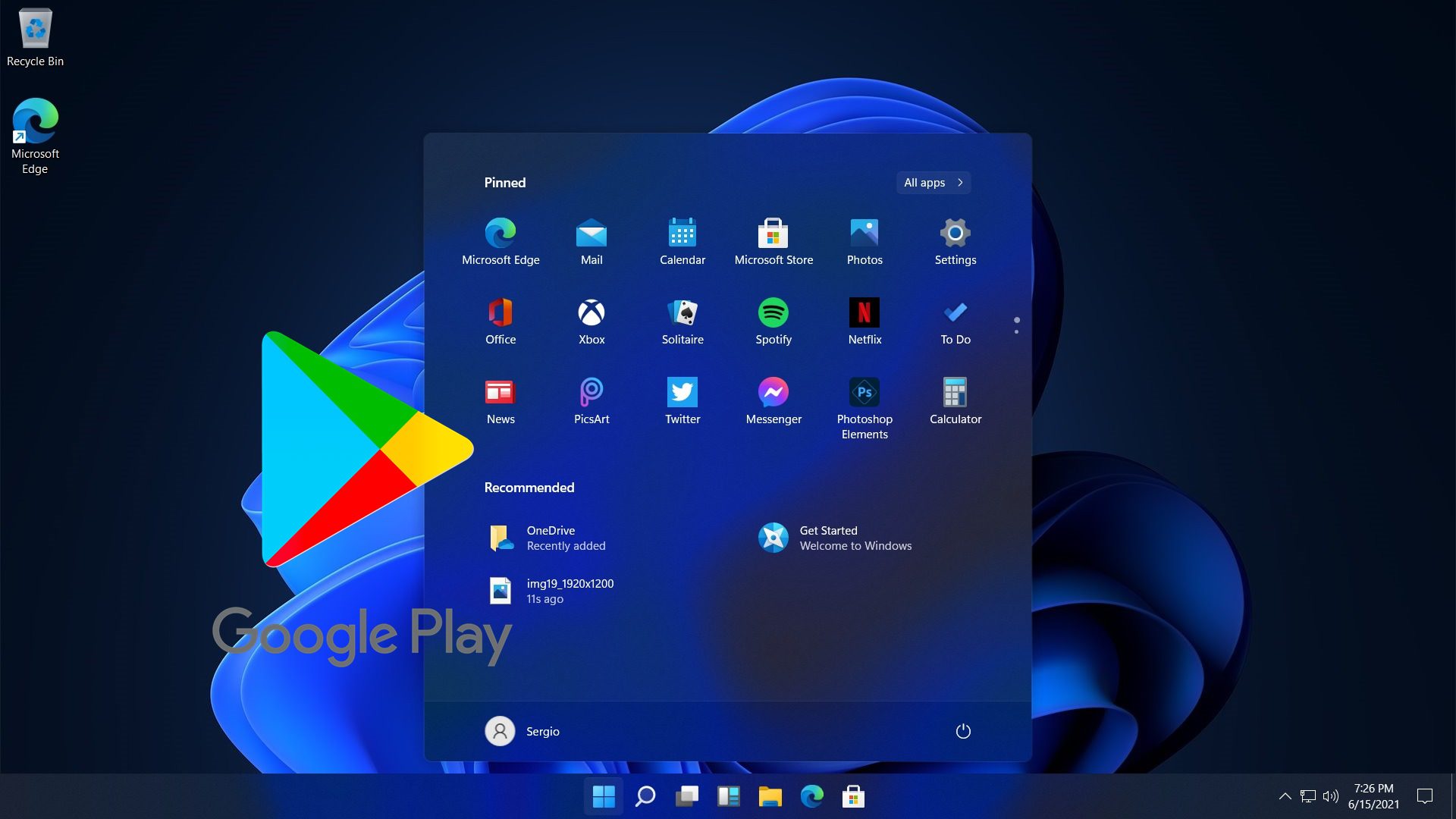Image resolution: width=1456 pixels, height=819 pixels.
Task: Click the volume icon in system tray
Action: (x=1331, y=796)
